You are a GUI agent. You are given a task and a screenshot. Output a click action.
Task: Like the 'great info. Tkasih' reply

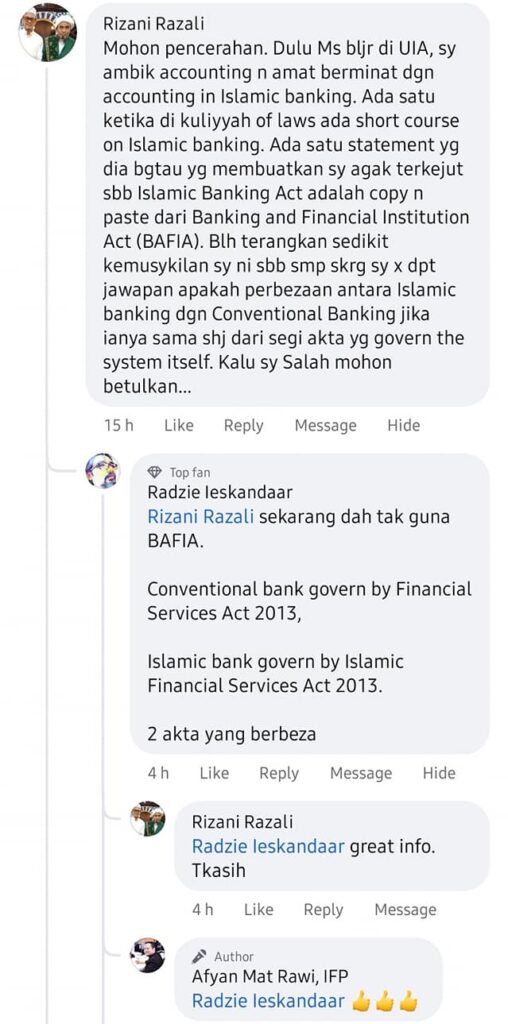pyautogui.click(x=259, y=910)
